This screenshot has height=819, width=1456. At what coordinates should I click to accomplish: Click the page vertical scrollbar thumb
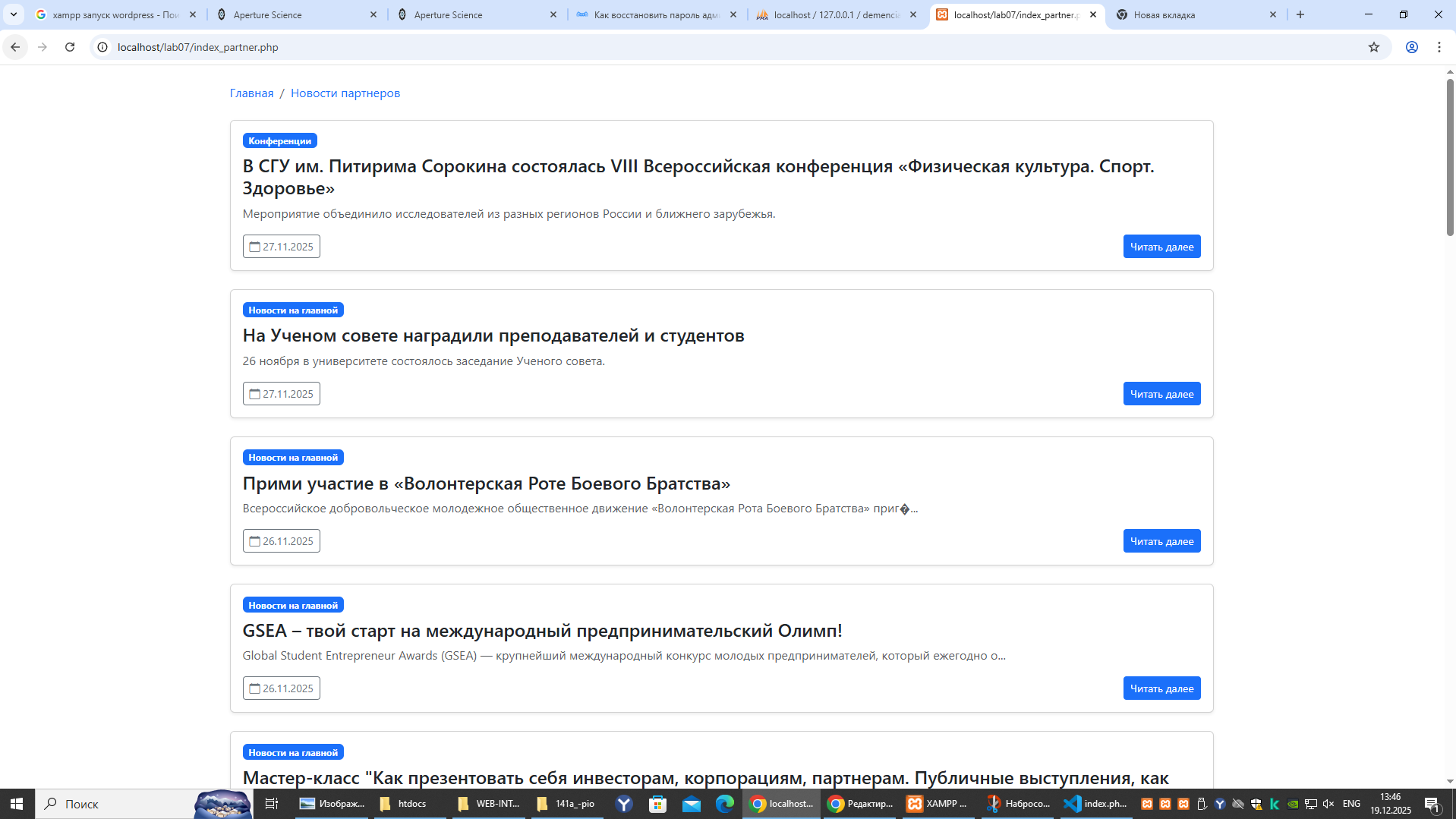(x=1449, y=156)
